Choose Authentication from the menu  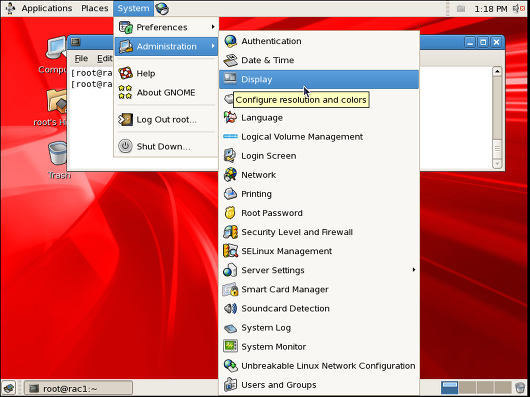(319, 41)
